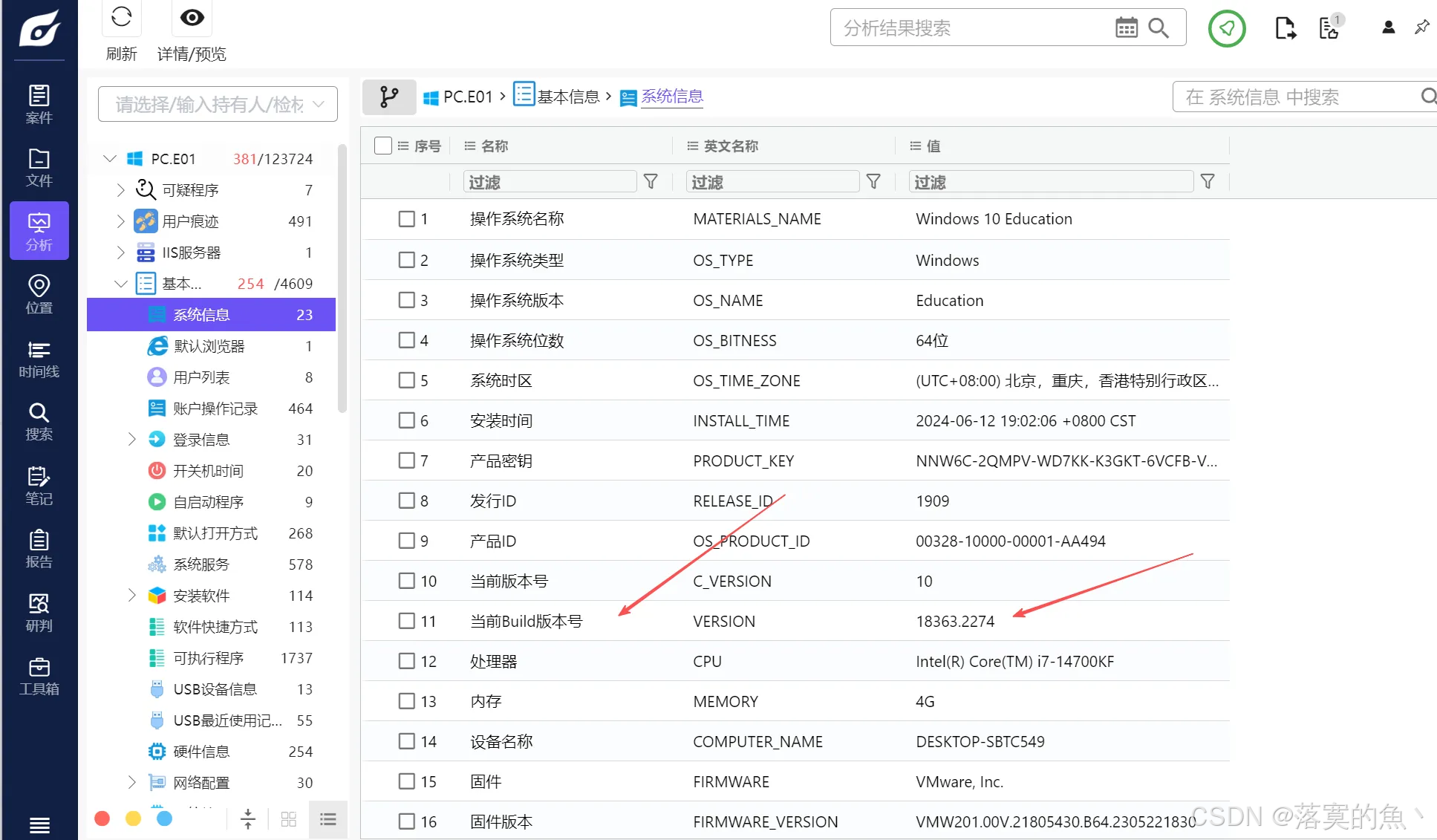The height and width of the screenshot is (840, 1437).
Task: Check the row 16 固件版本 checkbox
Action: coord(407,821)
